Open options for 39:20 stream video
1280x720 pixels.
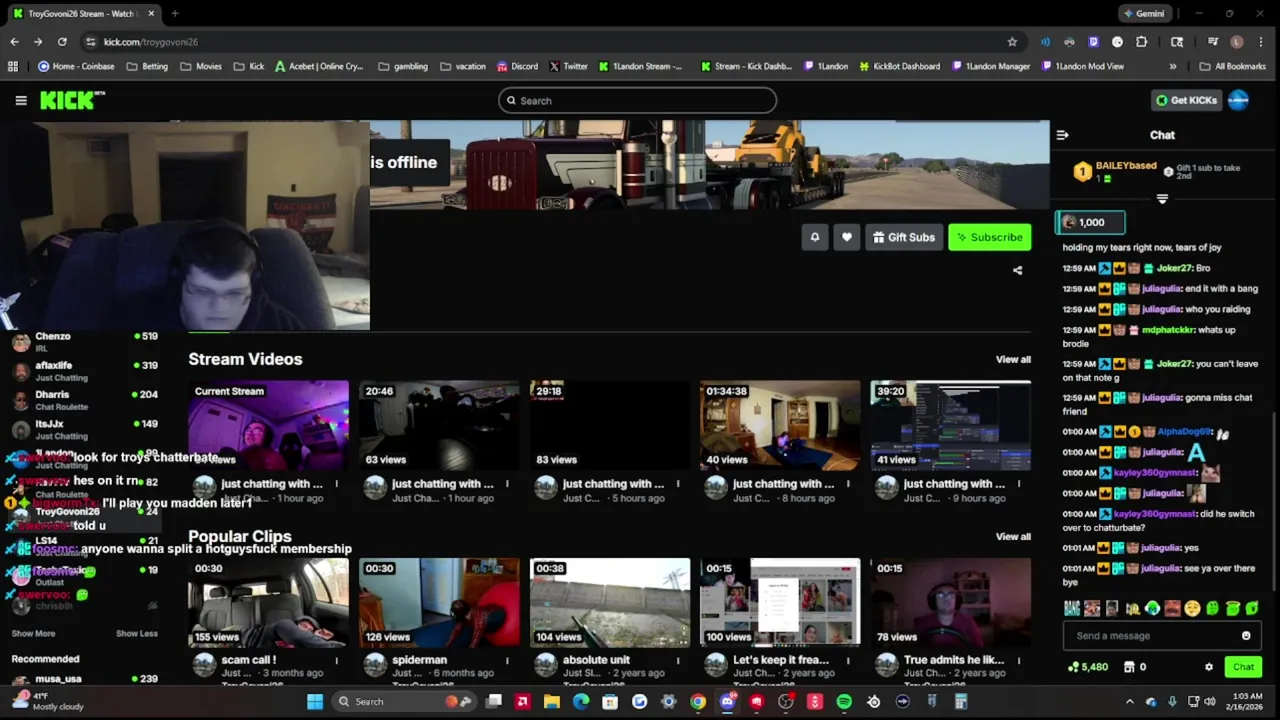(1018, 484)
